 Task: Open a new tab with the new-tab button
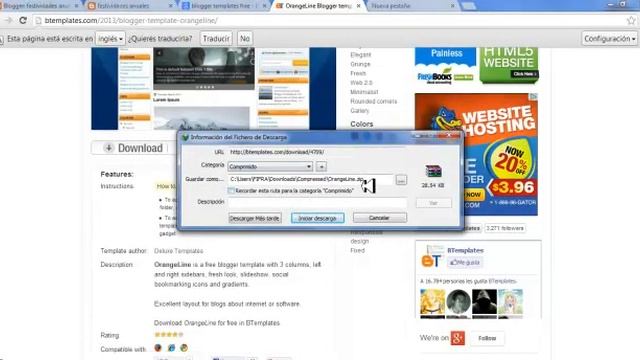coord(468,6)
